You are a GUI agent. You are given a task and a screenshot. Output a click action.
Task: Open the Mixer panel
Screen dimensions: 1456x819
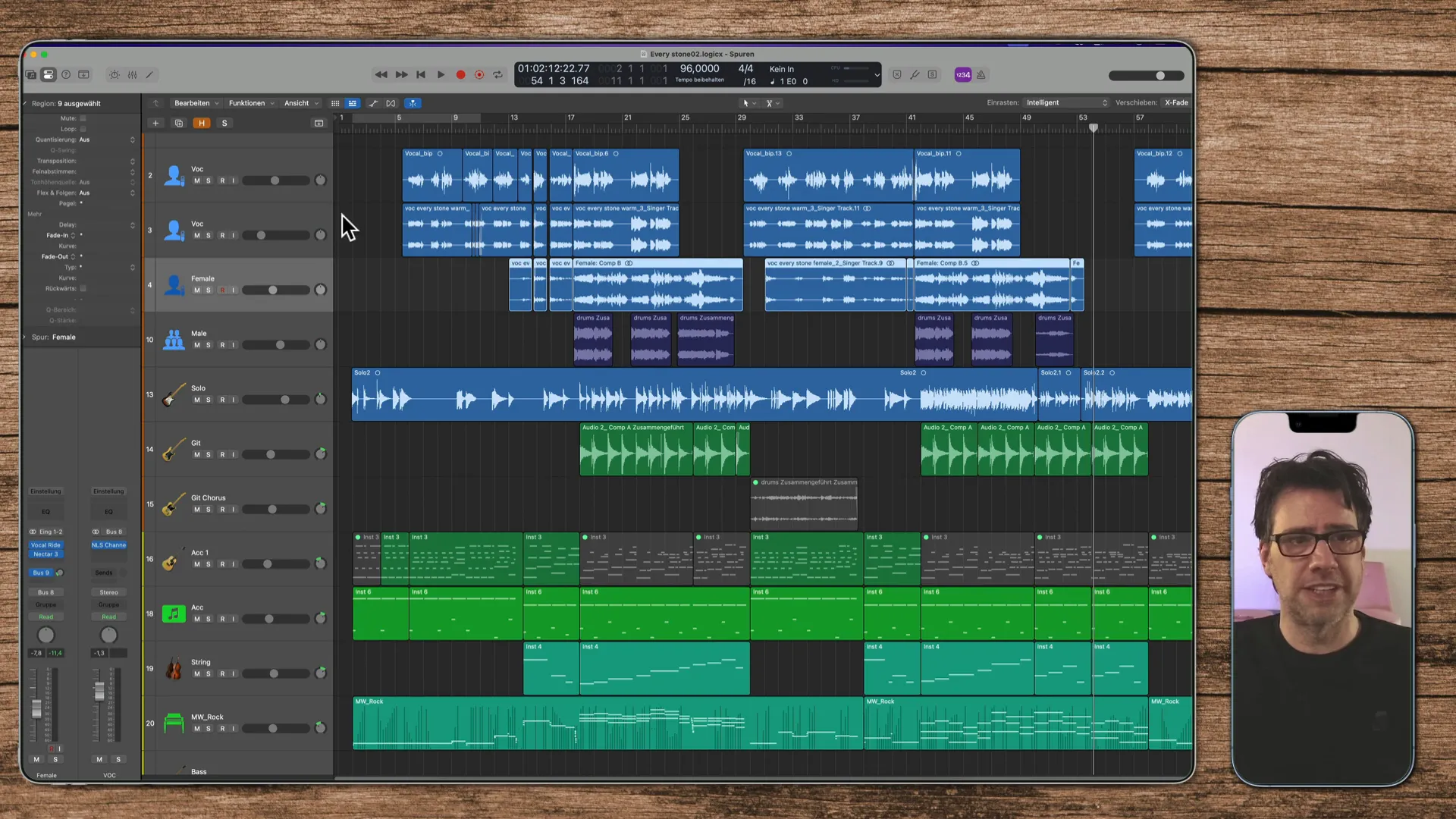pos(133,75)
